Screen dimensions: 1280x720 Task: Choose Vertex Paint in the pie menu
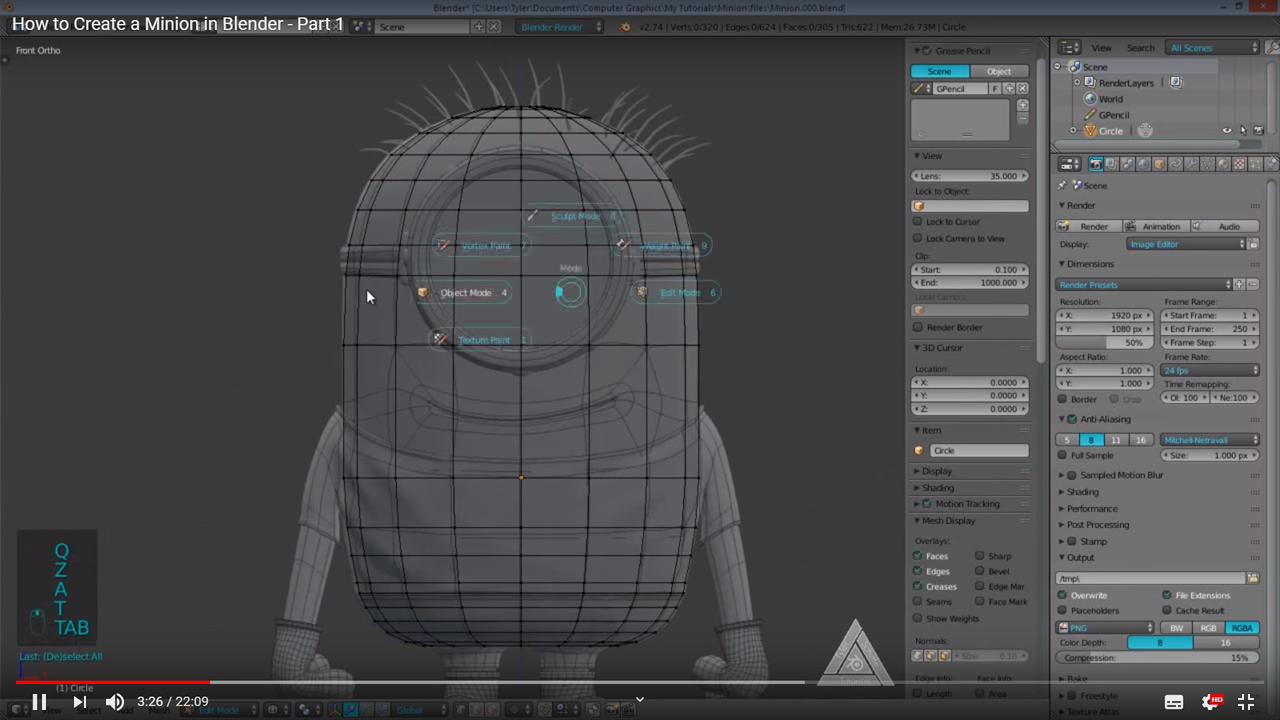[480, 245]
